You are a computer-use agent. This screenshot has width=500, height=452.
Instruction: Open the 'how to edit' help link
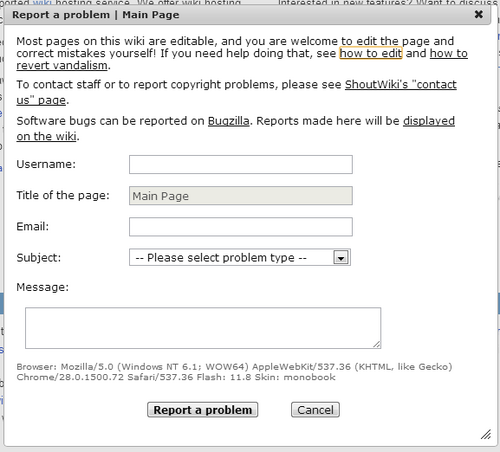(x=371, y=53)
